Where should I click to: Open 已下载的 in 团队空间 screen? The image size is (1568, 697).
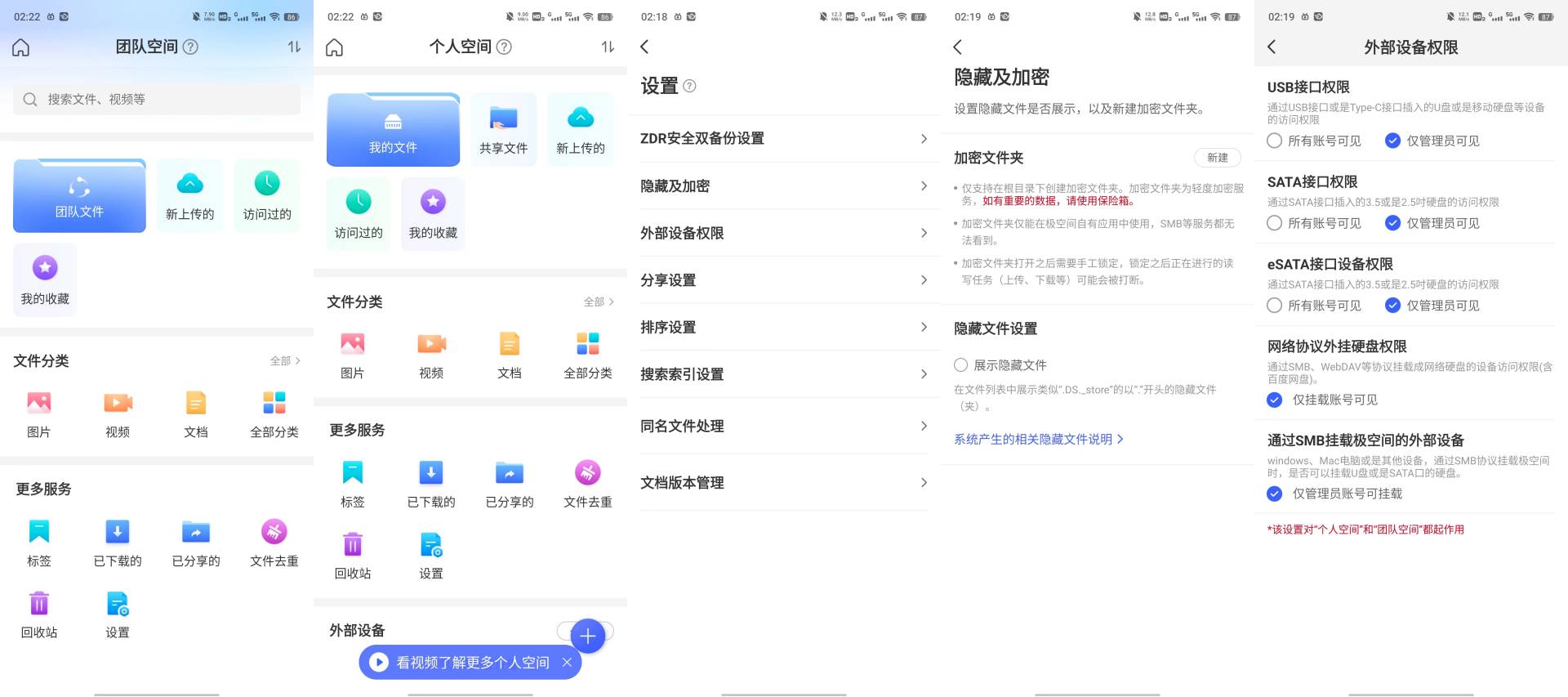[118, 543]
